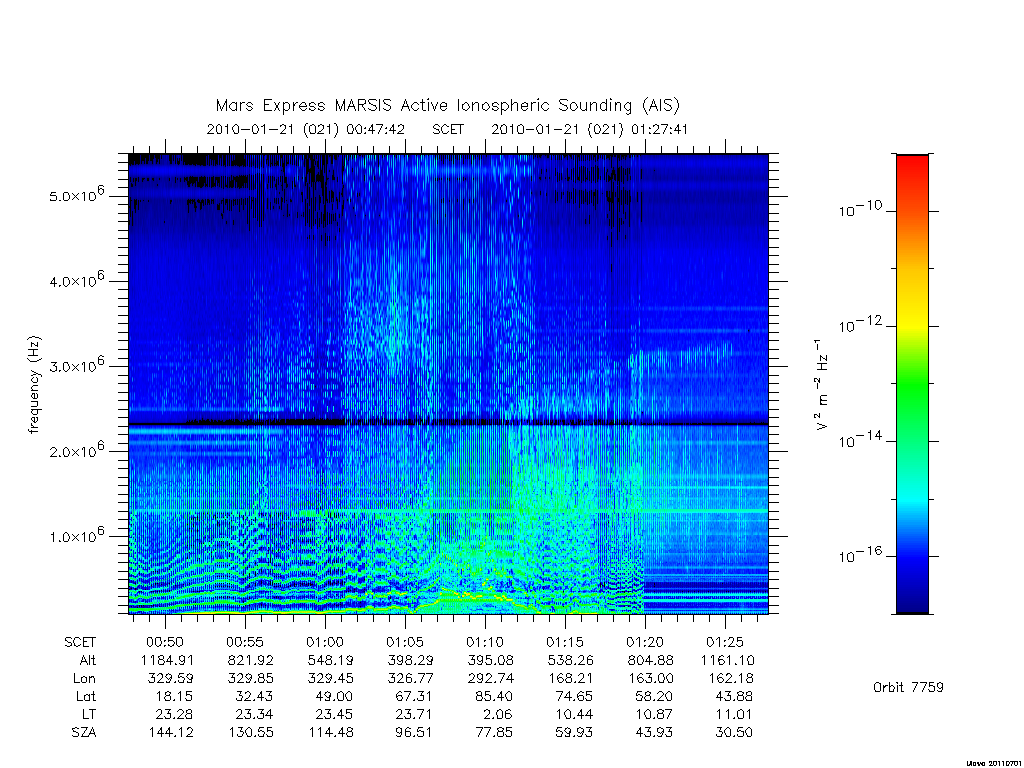Screen dimensions: 1024x768
Task: Click the altitude value '548.19'
Action: pyautogui.click(x=330, y=660)
